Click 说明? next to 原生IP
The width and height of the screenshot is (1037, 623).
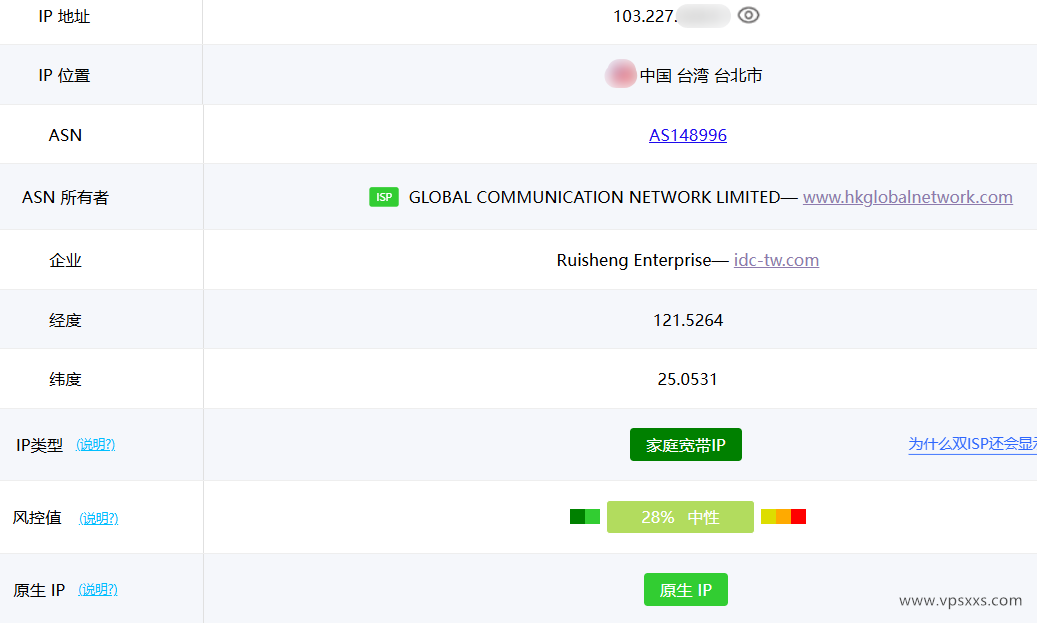click(x=97, y=590)
